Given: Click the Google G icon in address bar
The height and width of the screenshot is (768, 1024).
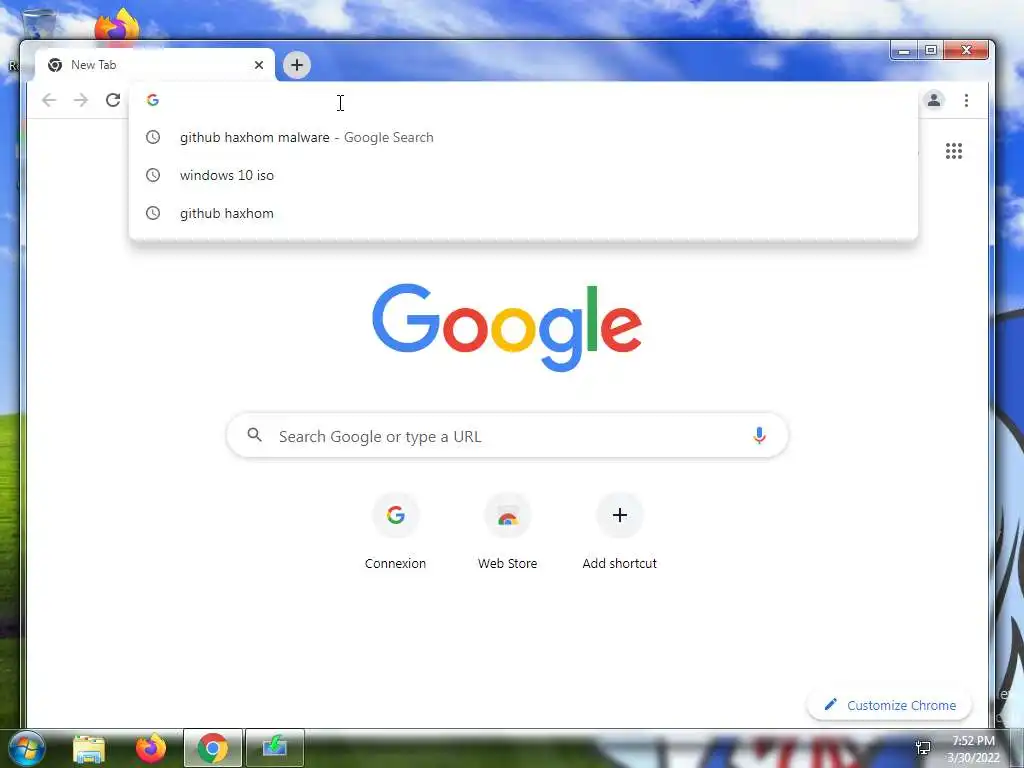Looking at the screenshot, I should point(153,100).
